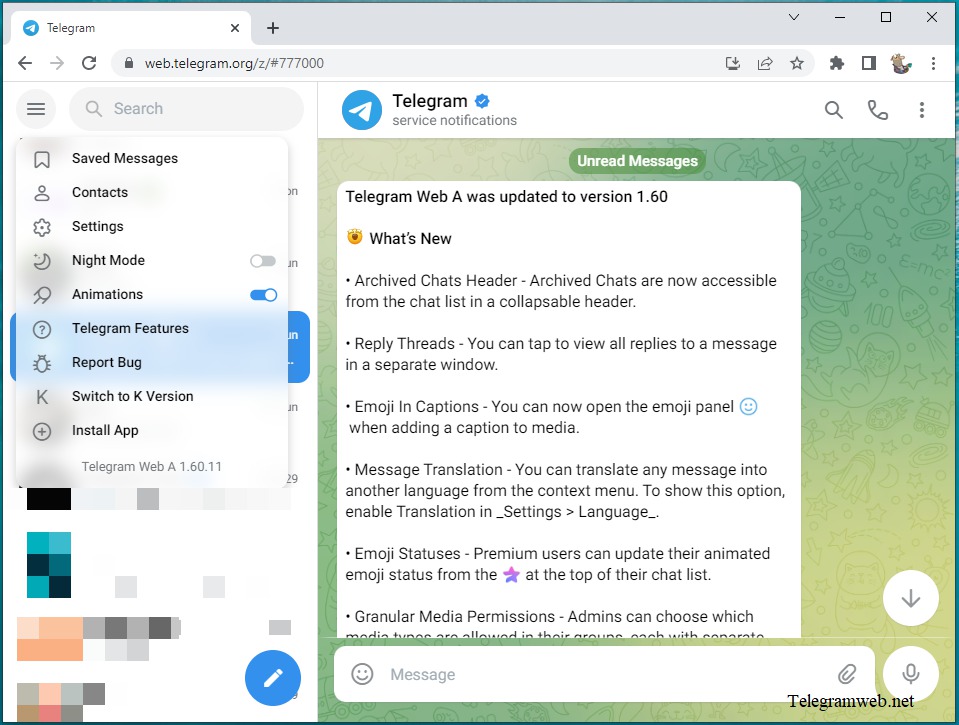Compose new message with pencil button
The width and height of the screenshot is (959, 725).
(x=273, y=677)
